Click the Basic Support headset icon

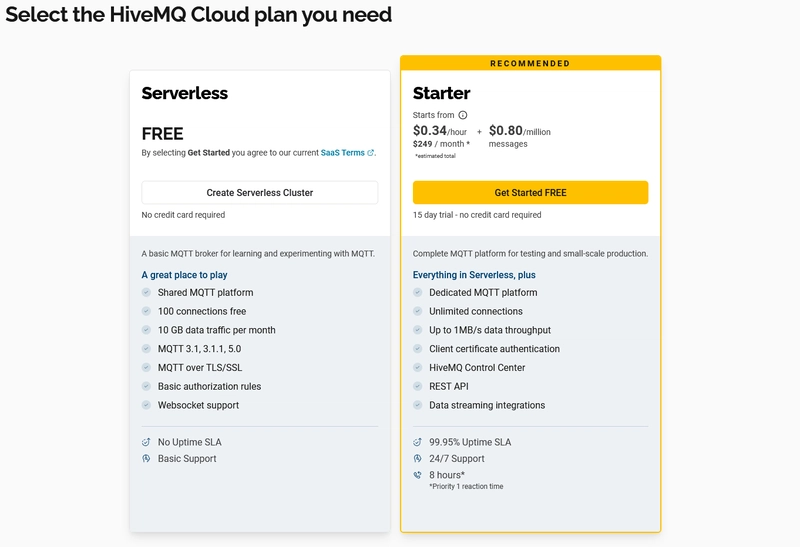click(x=146, y=458)
